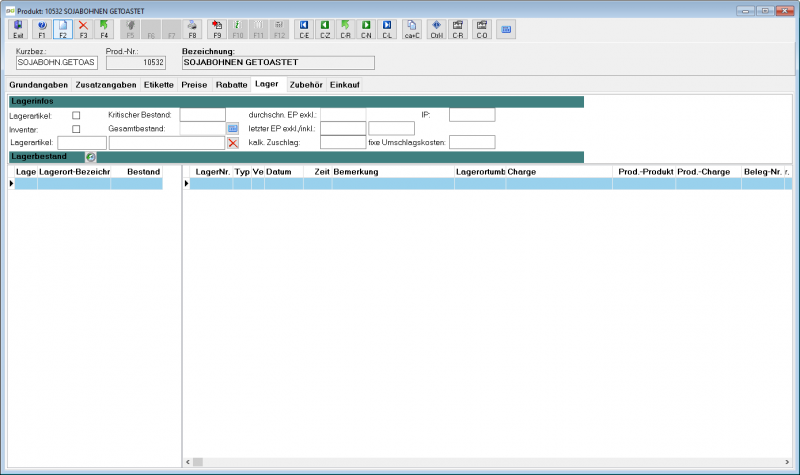Delete record using the F3 button
The width and height of the screenshot is (800, 475).
point(83,29)
